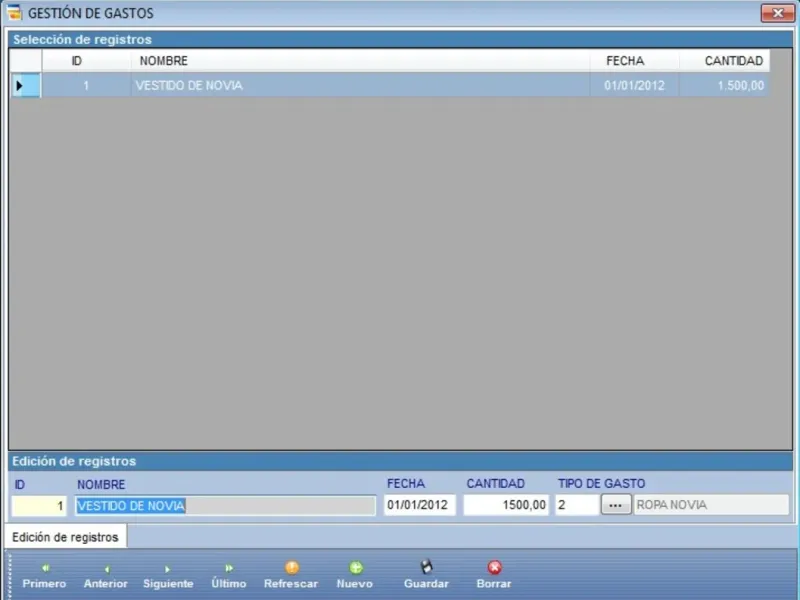Click the TIPO DE GASTO code field

[x=577, y=505]
